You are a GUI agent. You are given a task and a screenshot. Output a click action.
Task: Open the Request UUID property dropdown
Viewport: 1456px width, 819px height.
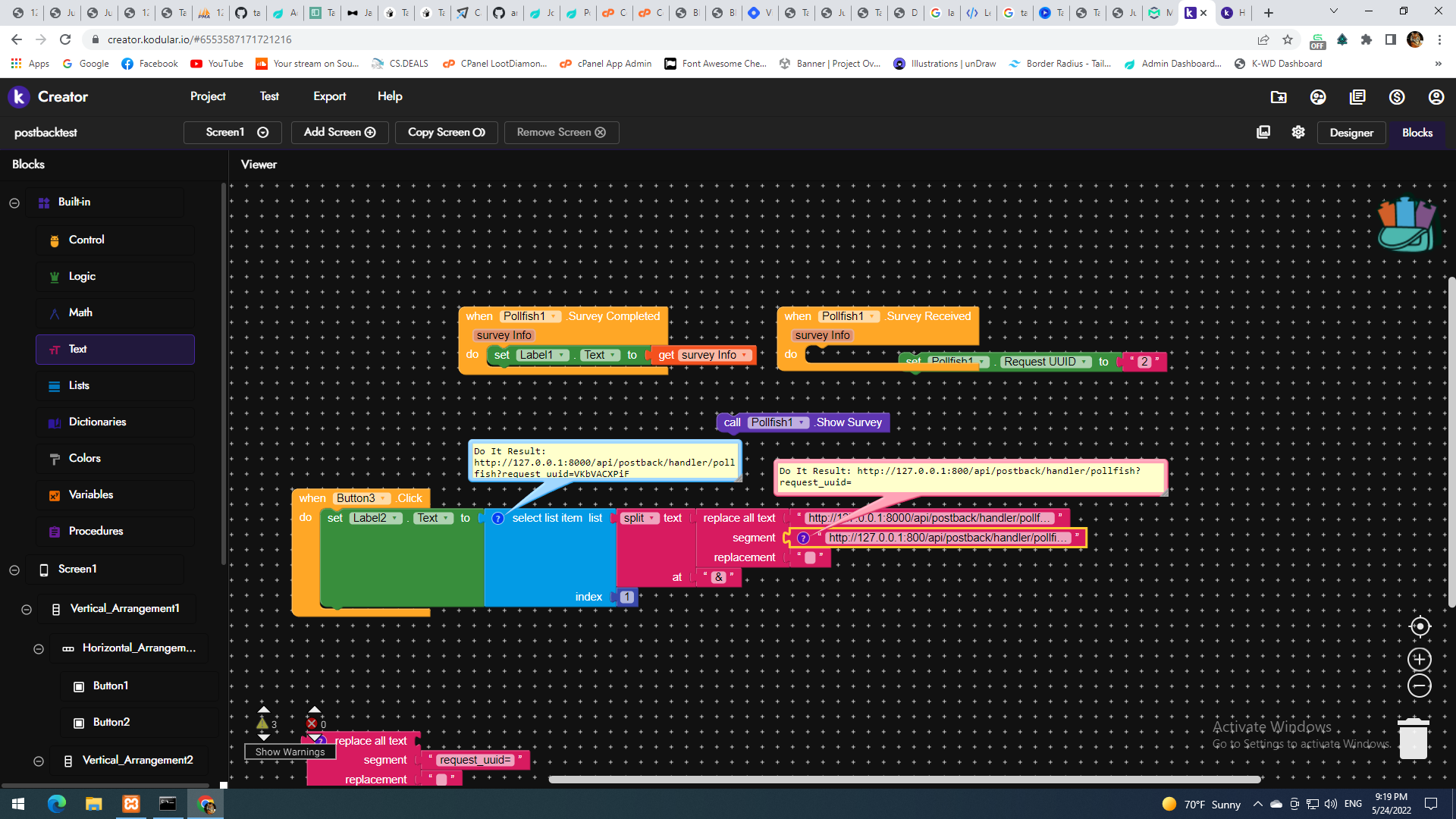click(x=1046, y=362)
